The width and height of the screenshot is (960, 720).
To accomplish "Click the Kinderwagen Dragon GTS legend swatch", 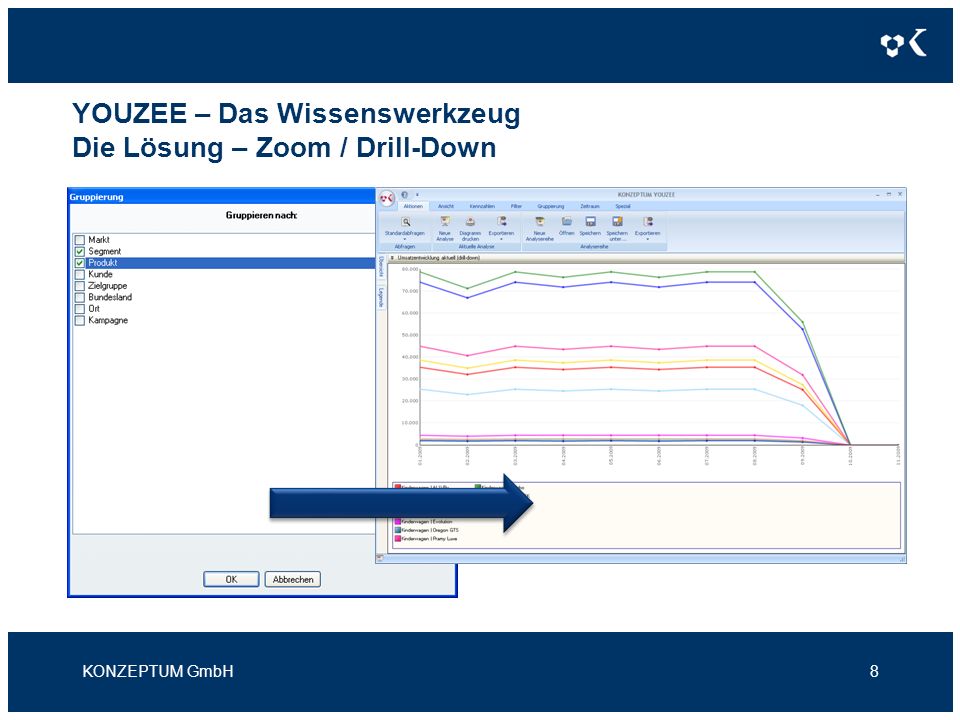I will pyautogui.click(x=398, y=530).
